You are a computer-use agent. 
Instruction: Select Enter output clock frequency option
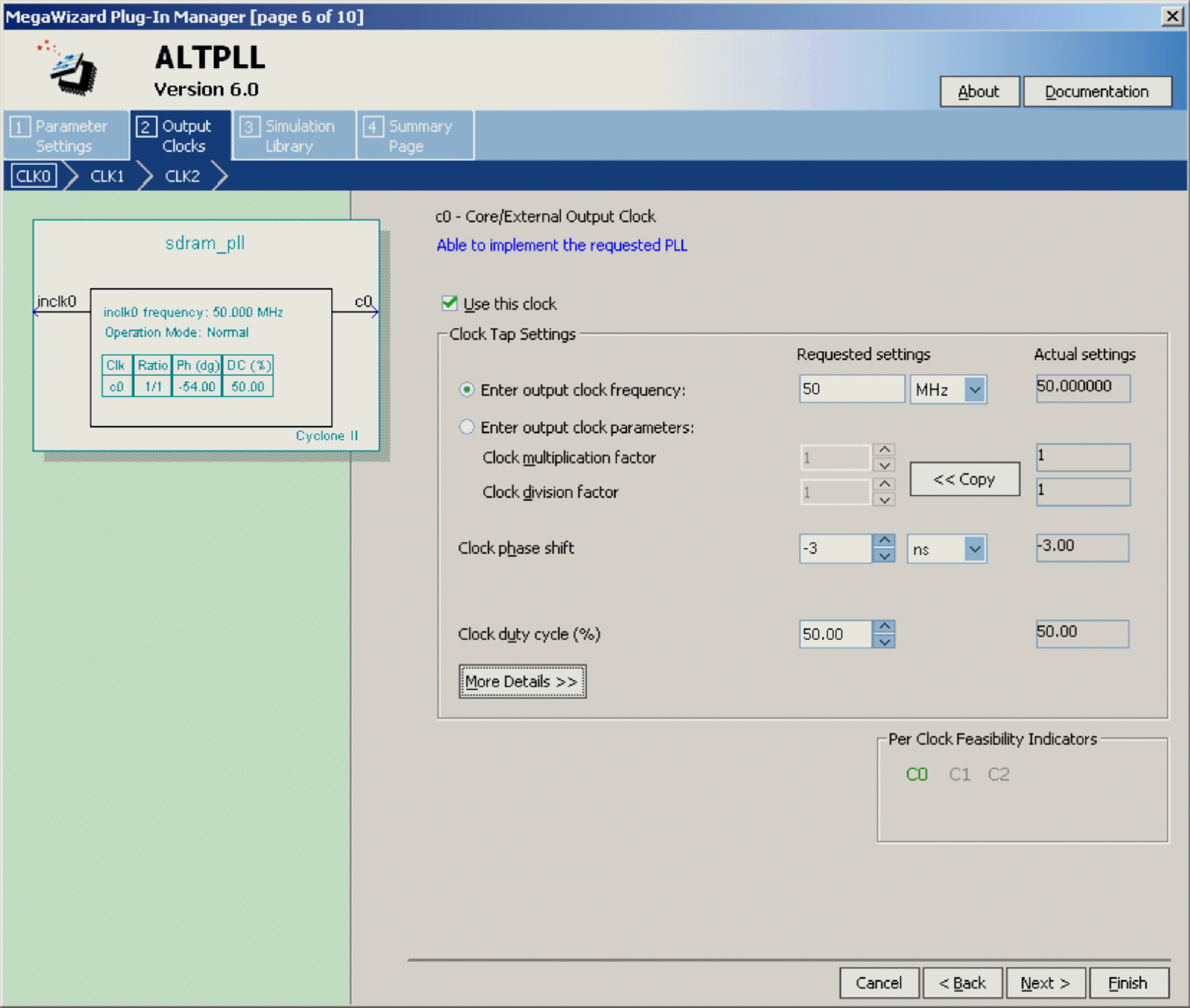tap(467, 390)
